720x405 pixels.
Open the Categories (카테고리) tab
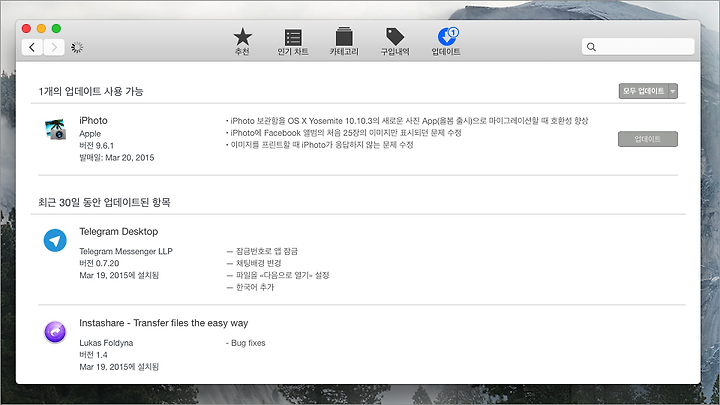(x=344, y=41)
